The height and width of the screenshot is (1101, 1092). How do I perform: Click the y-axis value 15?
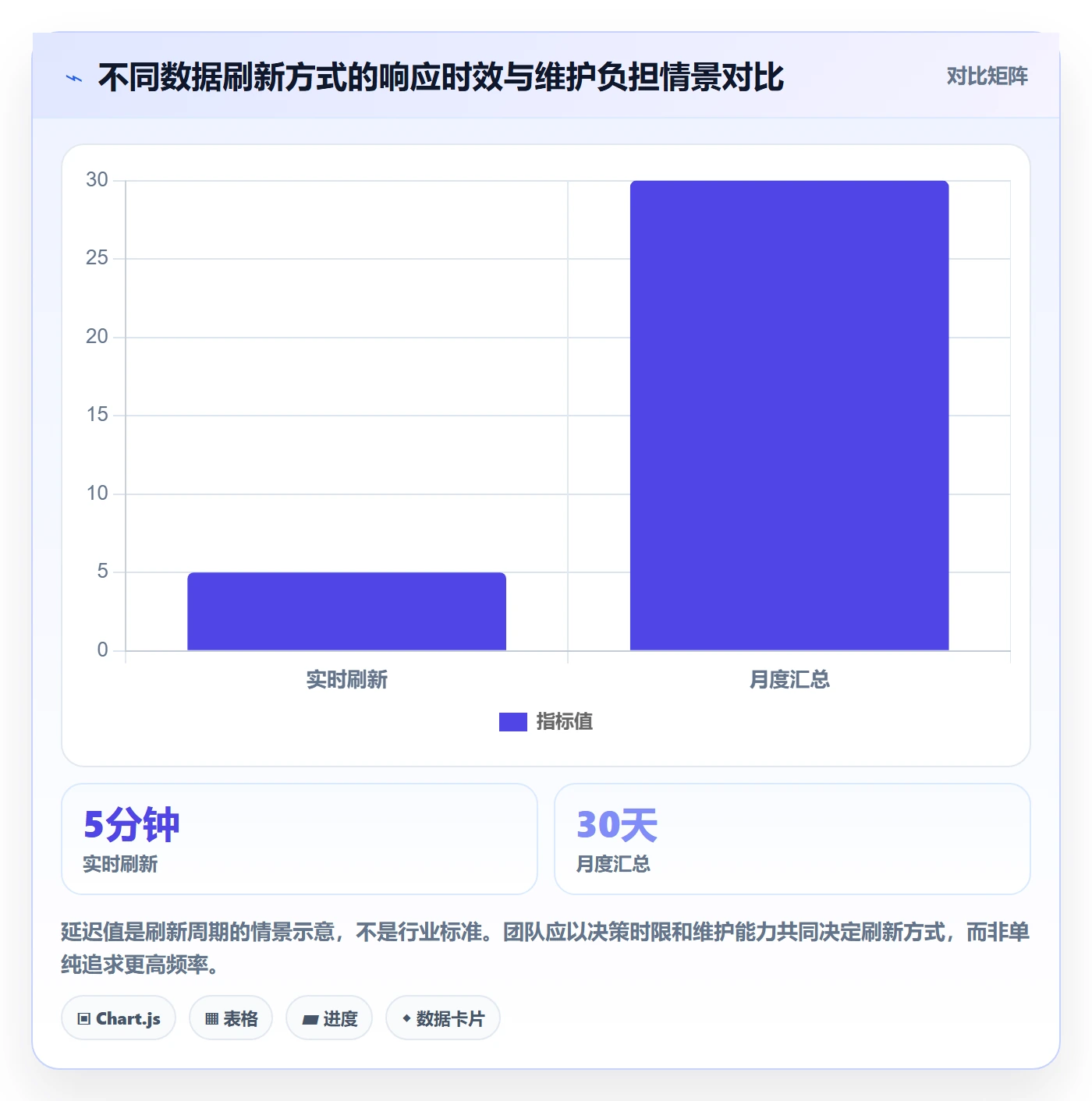click(x=97, y=415)
